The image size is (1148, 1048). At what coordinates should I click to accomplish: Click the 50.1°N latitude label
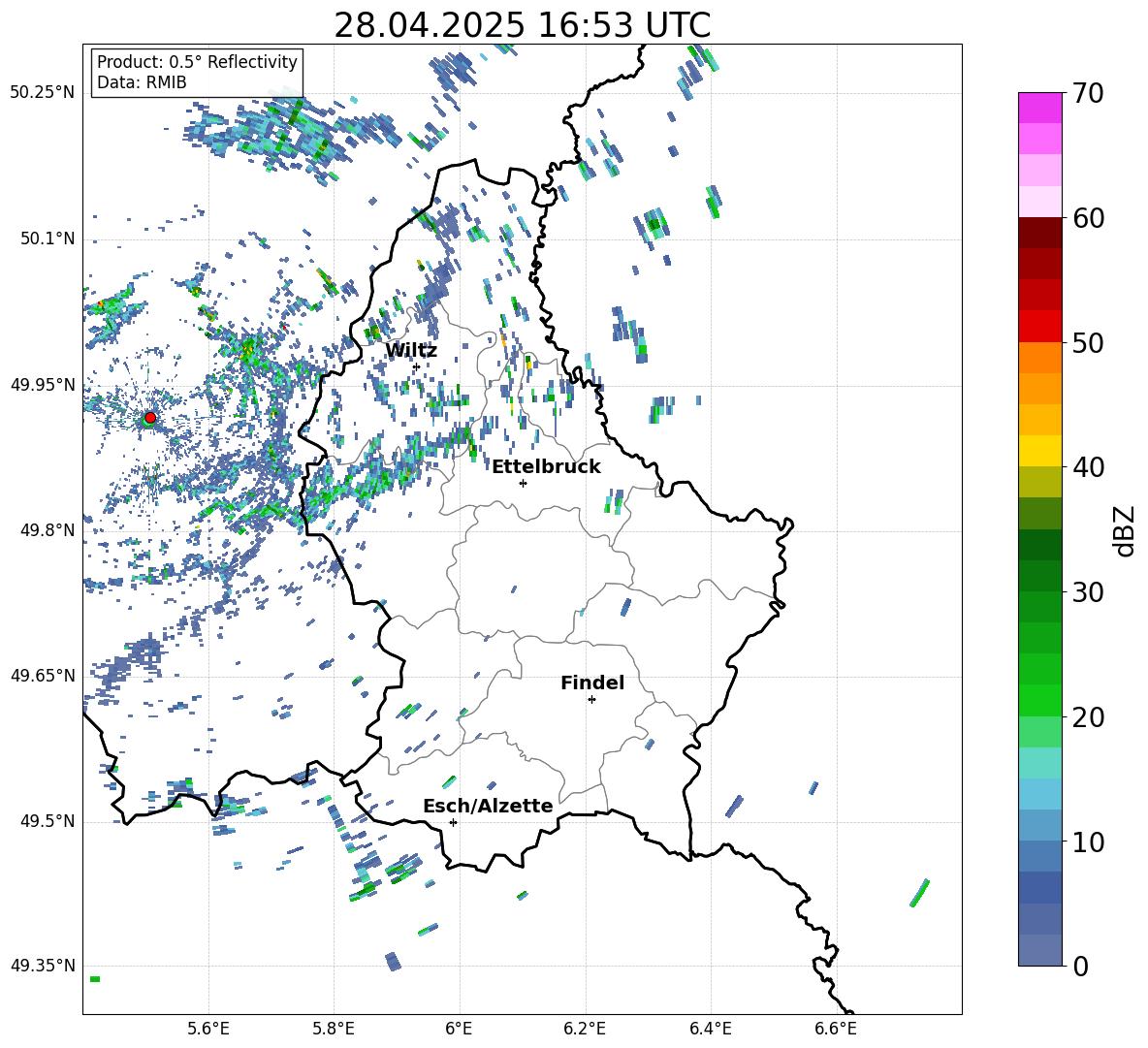pos(48,239)
